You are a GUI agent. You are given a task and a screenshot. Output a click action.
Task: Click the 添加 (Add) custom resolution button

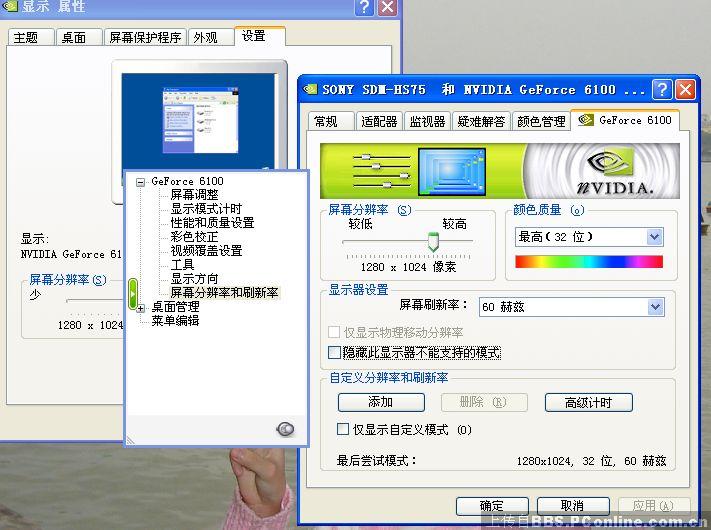pos(381,402)
